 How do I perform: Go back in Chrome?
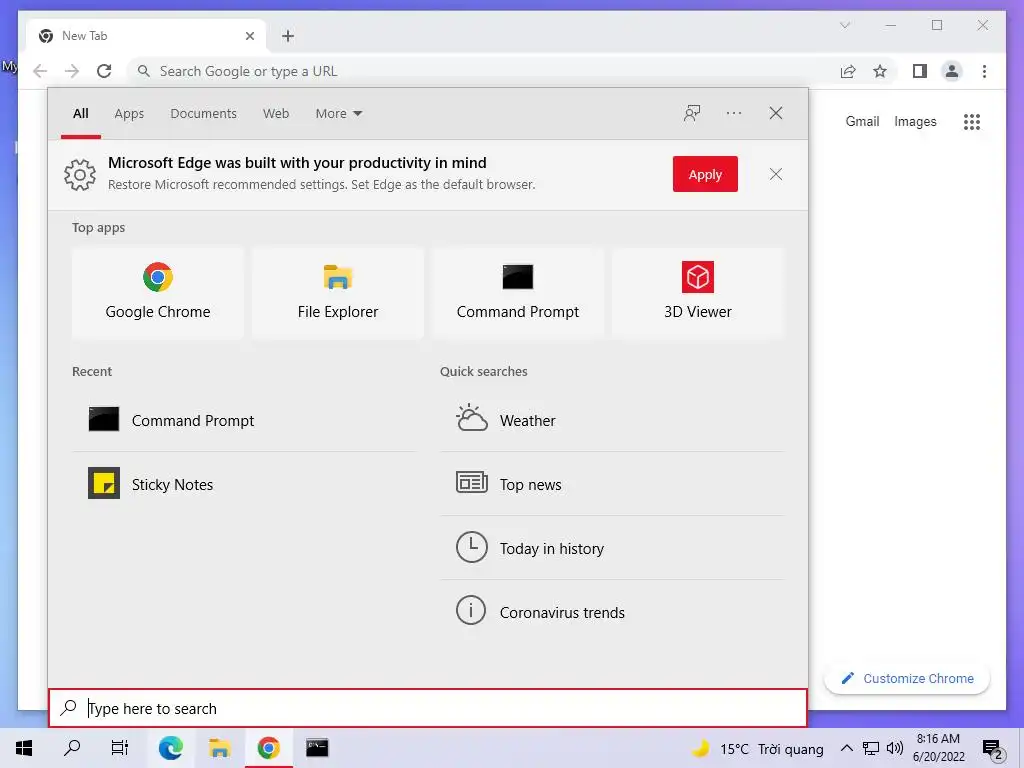coord(40,71)
